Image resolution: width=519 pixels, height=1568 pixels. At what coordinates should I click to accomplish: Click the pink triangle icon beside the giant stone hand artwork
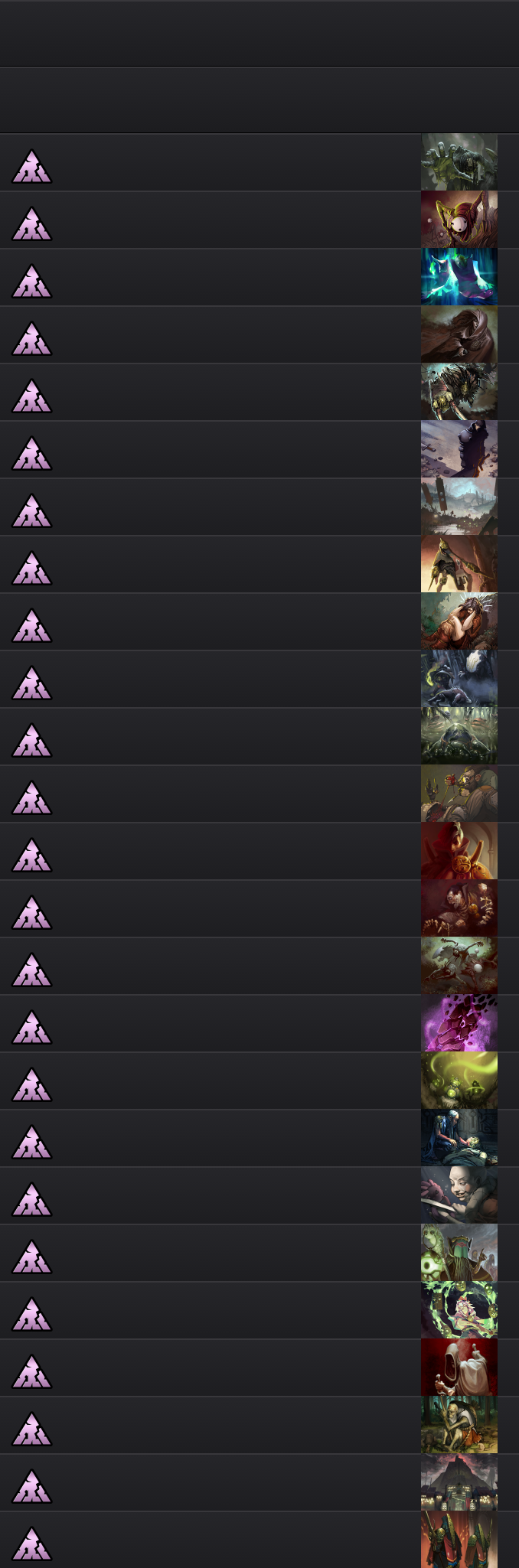(32, 166)
